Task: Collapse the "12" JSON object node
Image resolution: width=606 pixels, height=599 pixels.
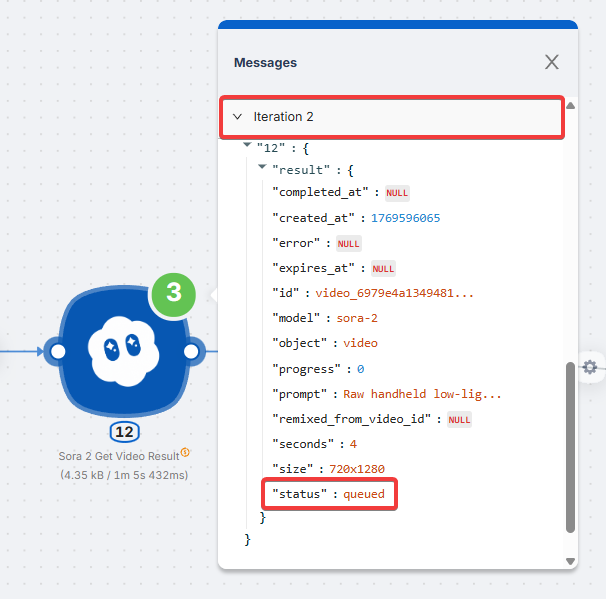Action: (x=248, y=146)
